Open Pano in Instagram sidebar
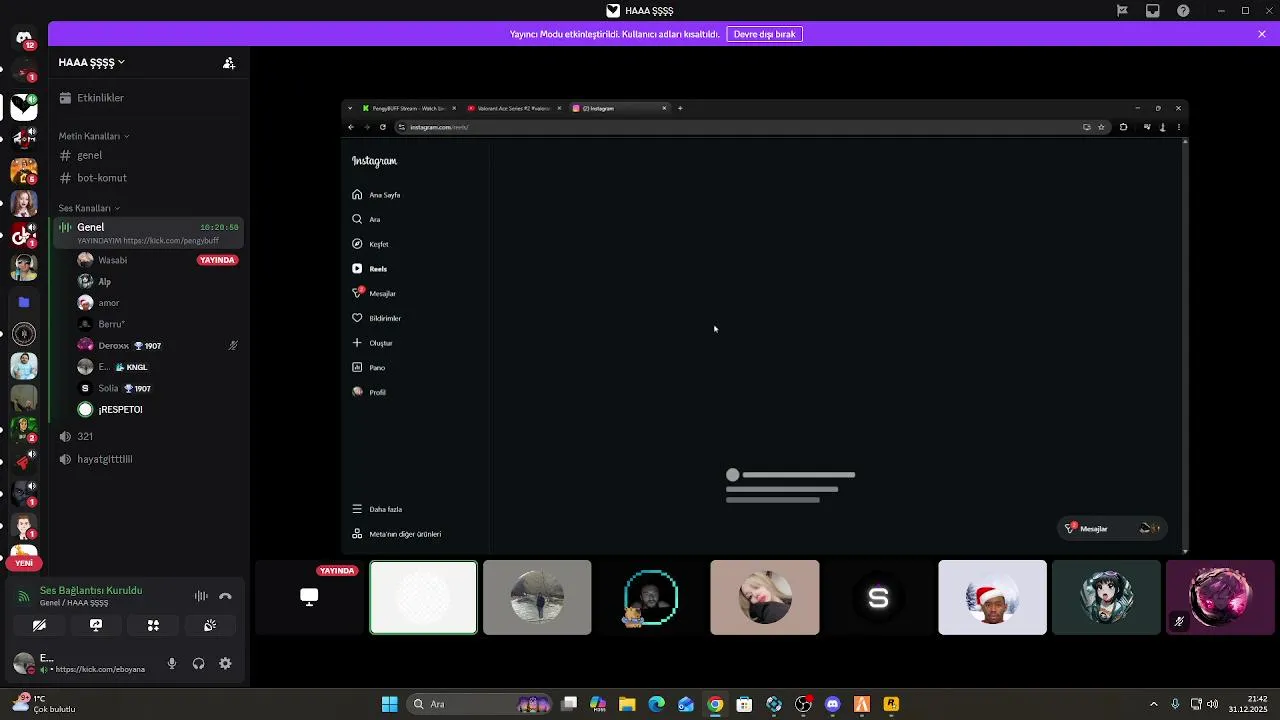The width and height of the screenshot is (1280, 720). (368, 367)
